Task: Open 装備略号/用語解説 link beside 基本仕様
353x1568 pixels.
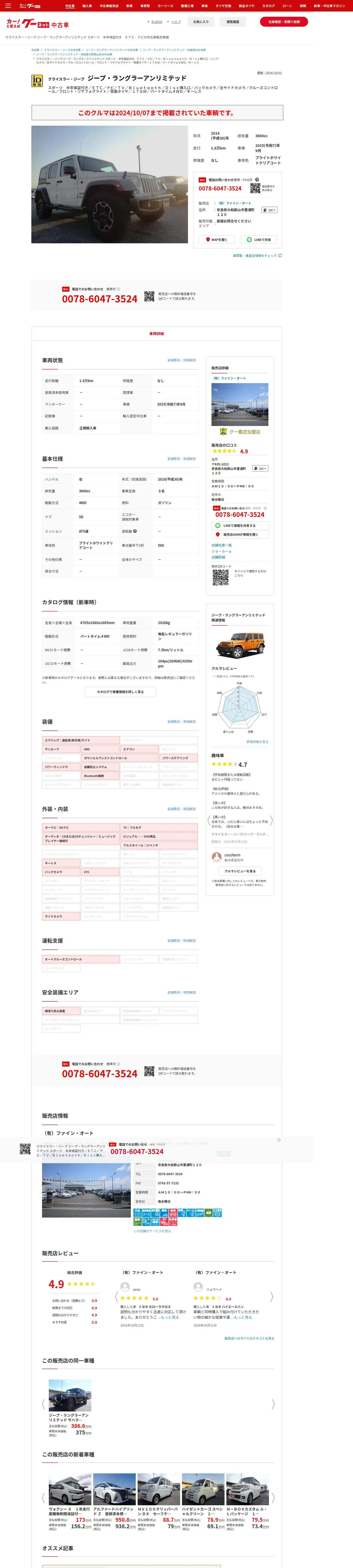Action: coord(181,459)
